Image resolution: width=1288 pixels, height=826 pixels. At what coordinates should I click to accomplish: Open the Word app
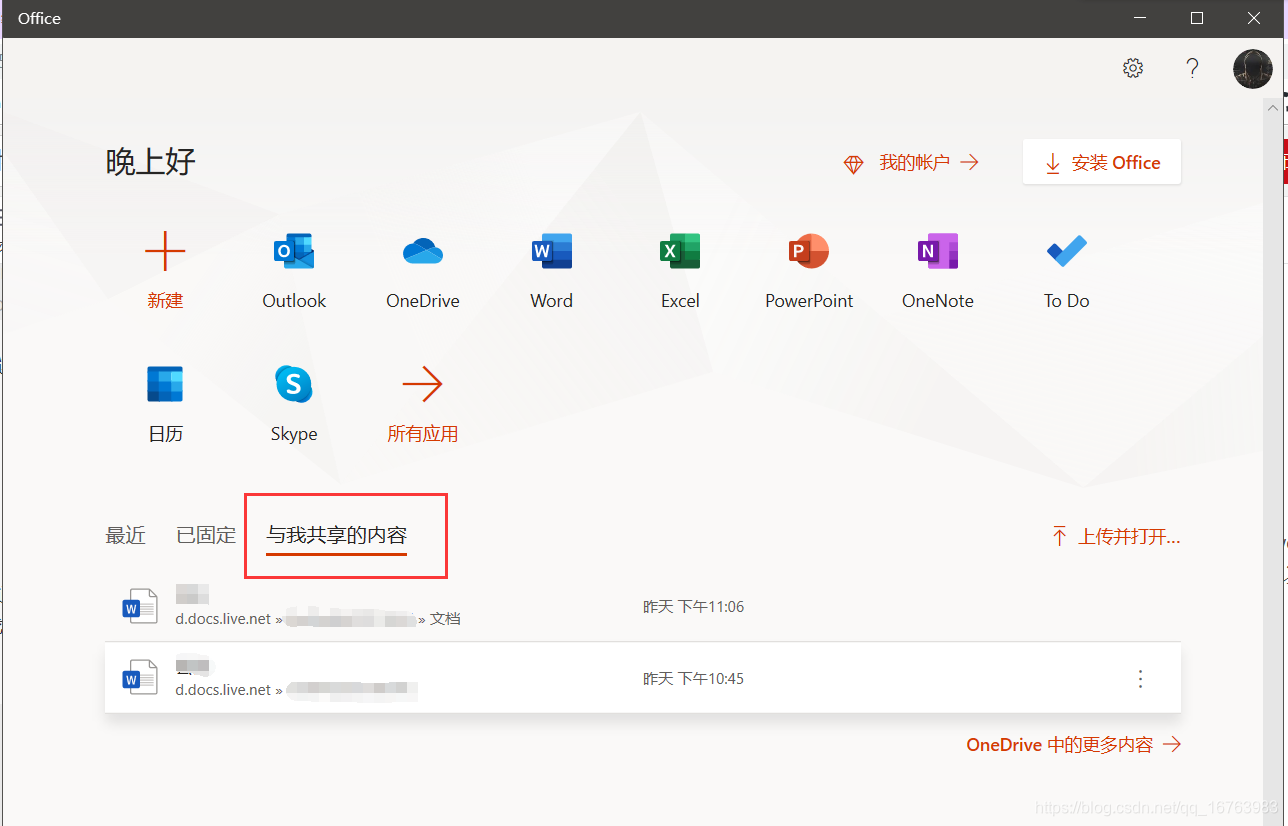pos(552,251)
